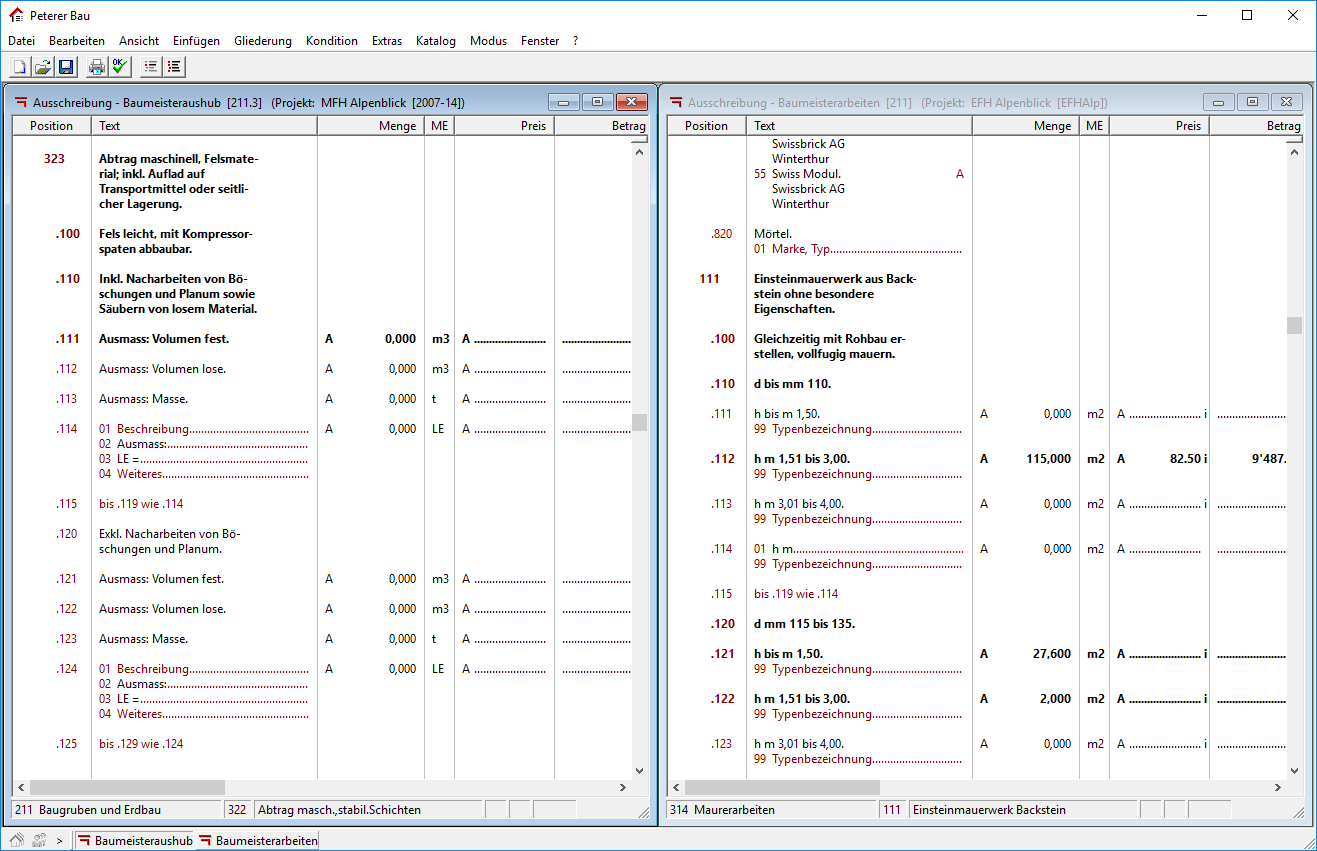Image resolution: width=1317 pixels, height=851 pixels.
Task: Click status field '314 Maurerarbeiten'
Action: point(772,810)
